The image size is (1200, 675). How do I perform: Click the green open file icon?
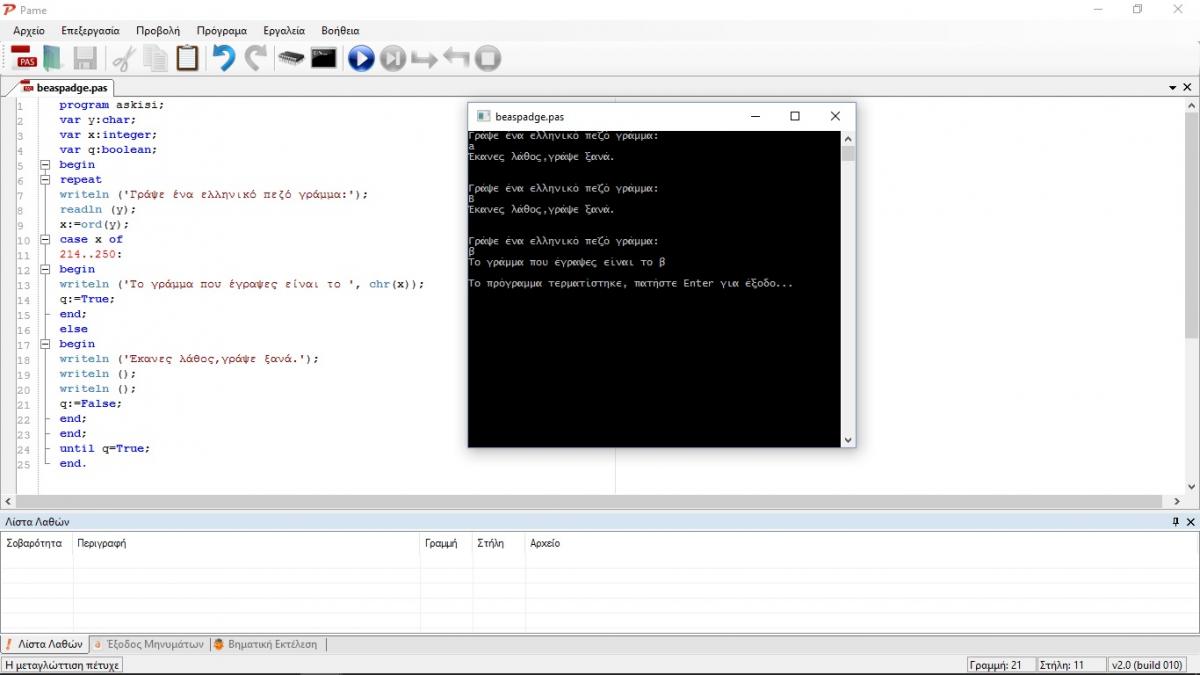click(53, 58)
